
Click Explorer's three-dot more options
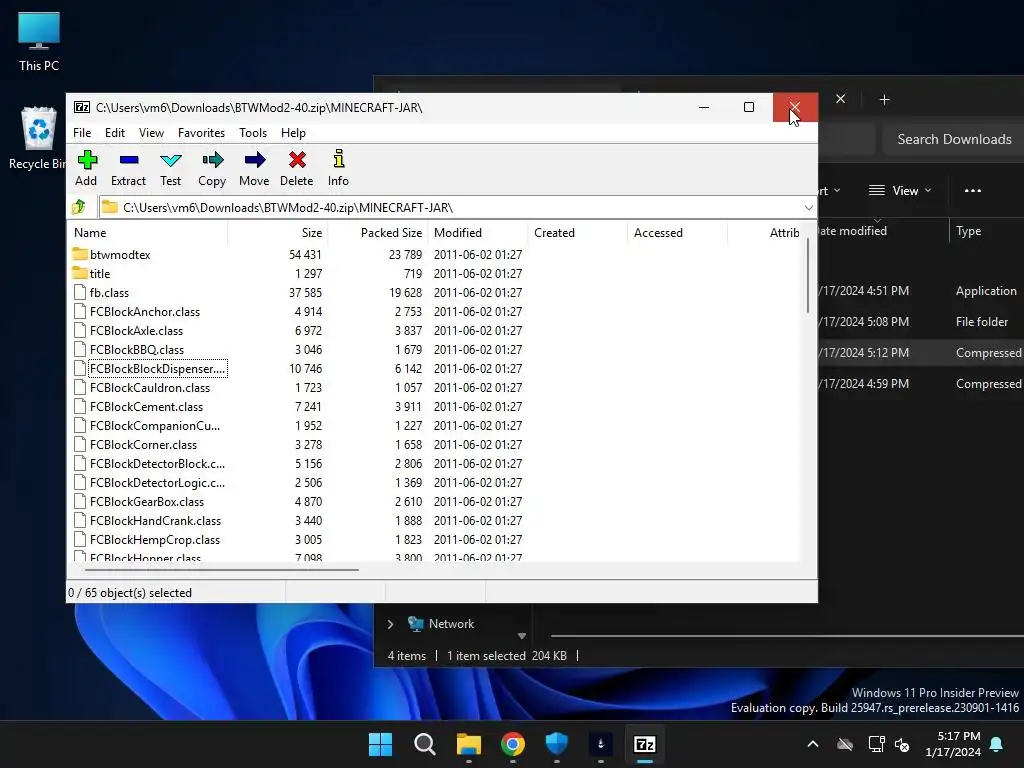[x=972, y=191]
